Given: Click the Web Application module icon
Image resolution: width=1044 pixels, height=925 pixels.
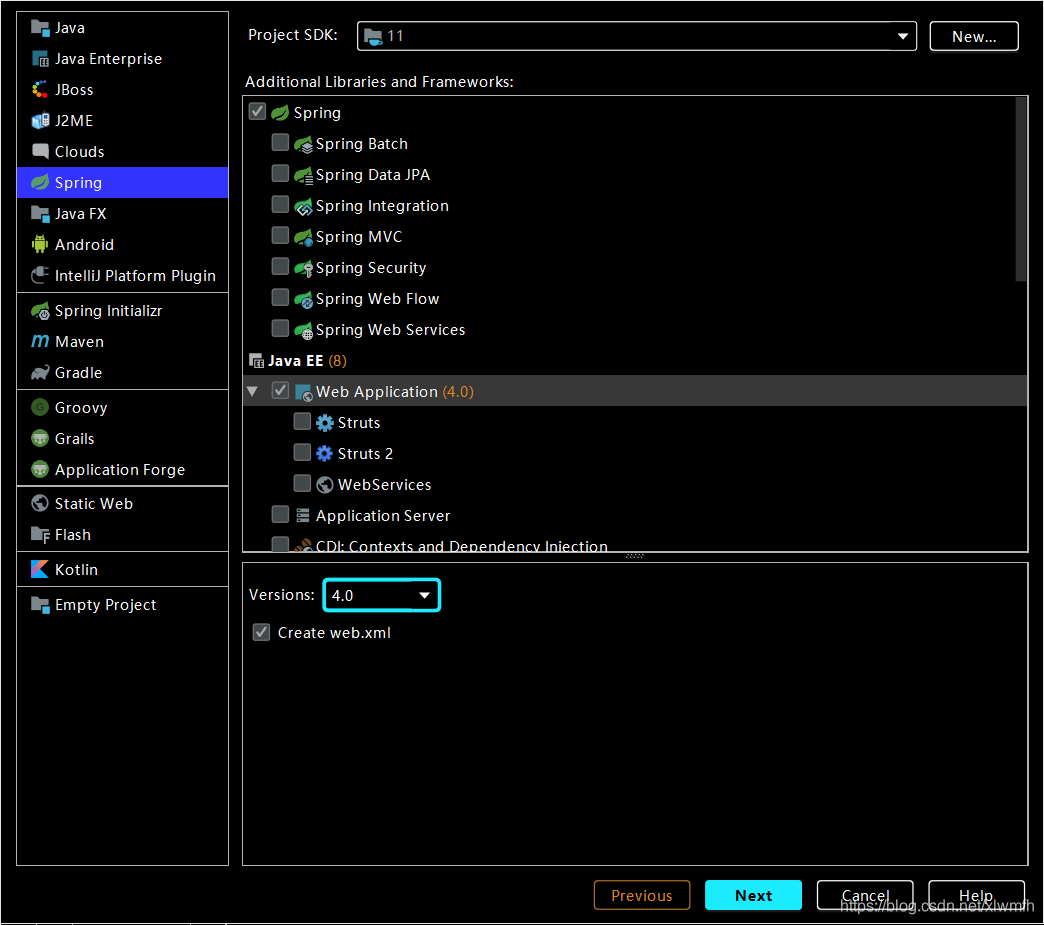Looking at the screenshot, I should pos(303,392).
